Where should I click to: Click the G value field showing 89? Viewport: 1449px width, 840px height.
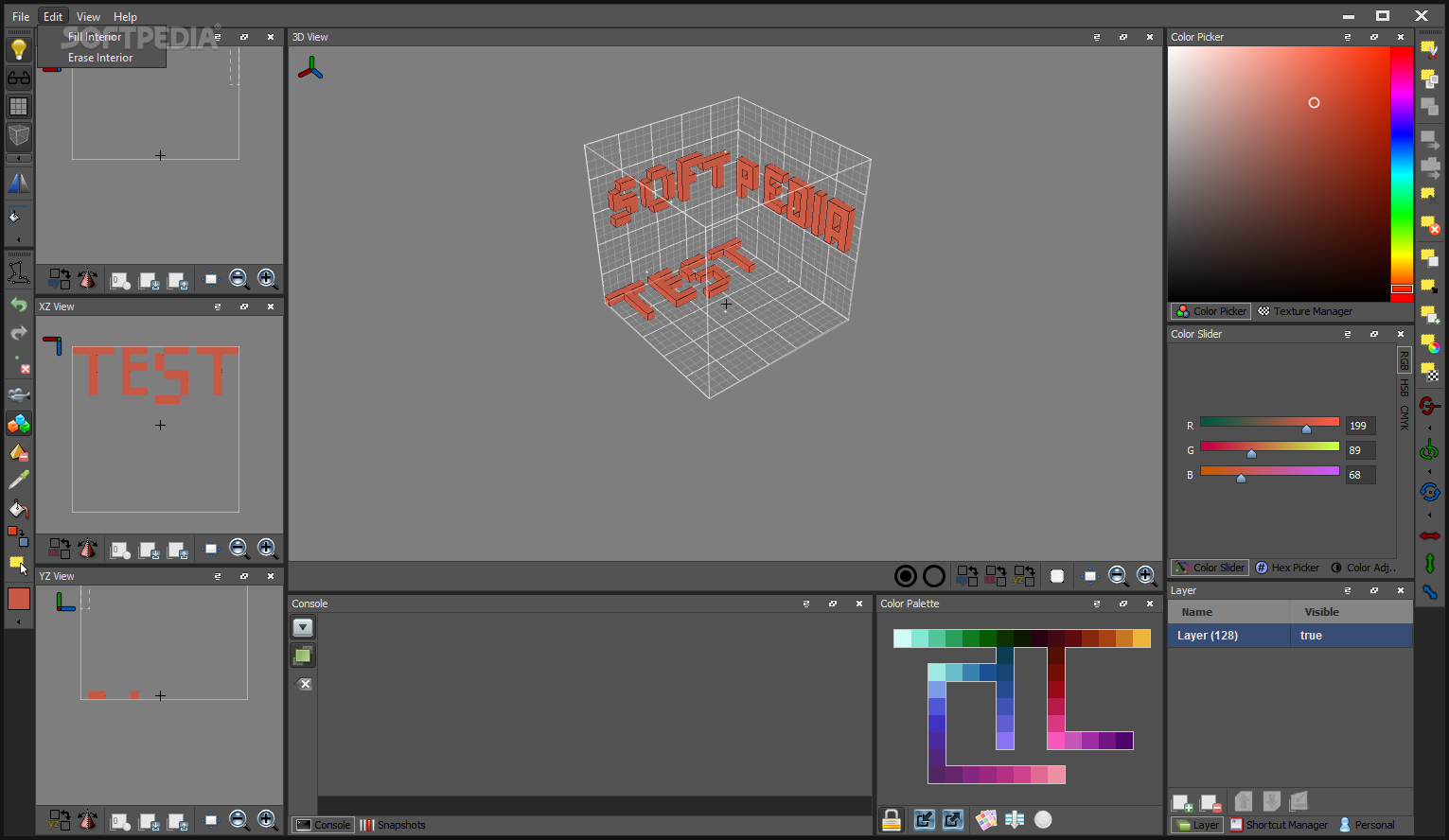coord(1360,450)
